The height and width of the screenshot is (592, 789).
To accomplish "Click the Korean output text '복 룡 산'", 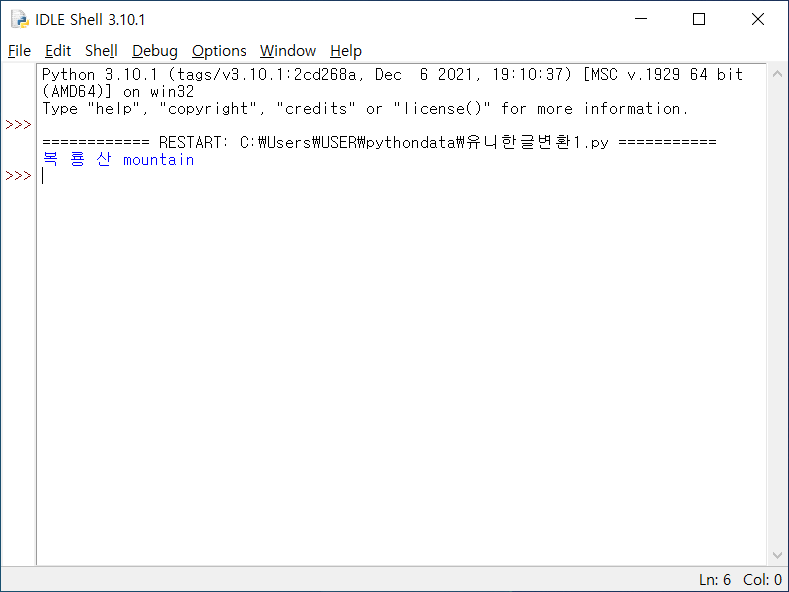I will [x=77, y=159].
